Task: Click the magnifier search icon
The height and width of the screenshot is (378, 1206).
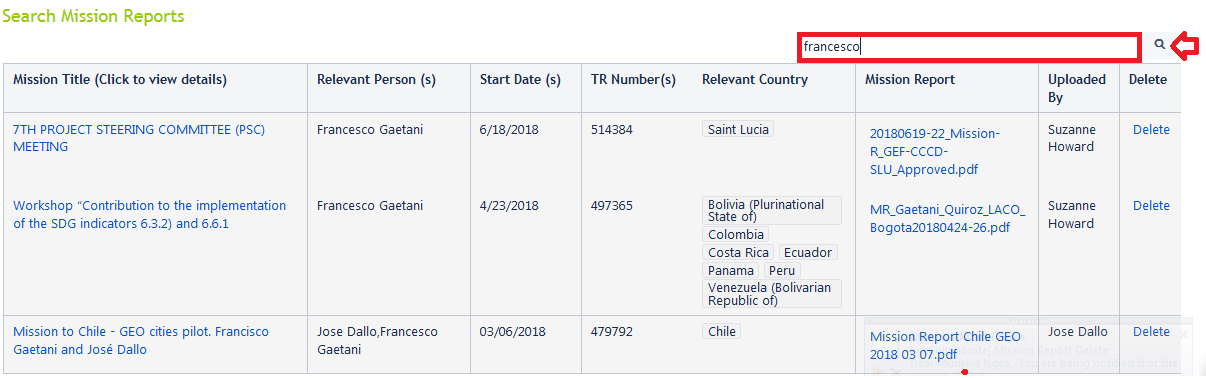Action: pos(1159,45)
